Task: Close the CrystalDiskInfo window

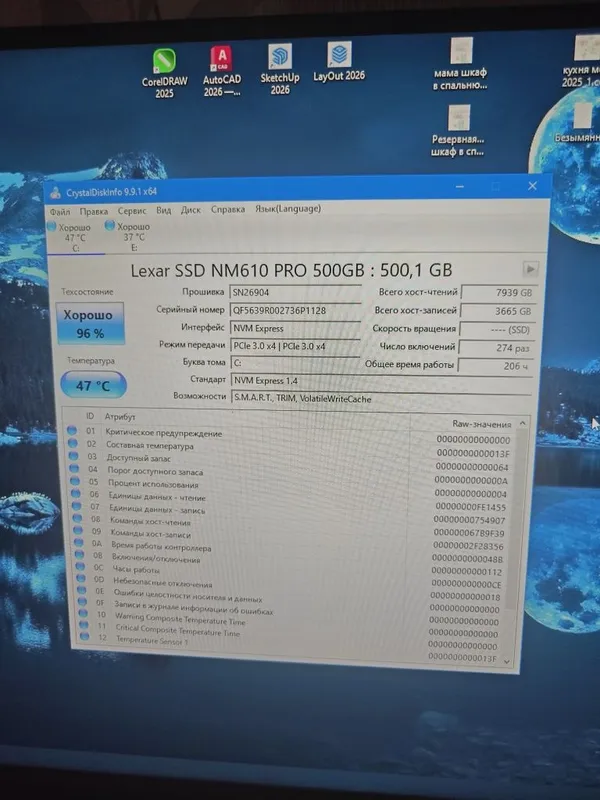Action: [x=533, y=186]
